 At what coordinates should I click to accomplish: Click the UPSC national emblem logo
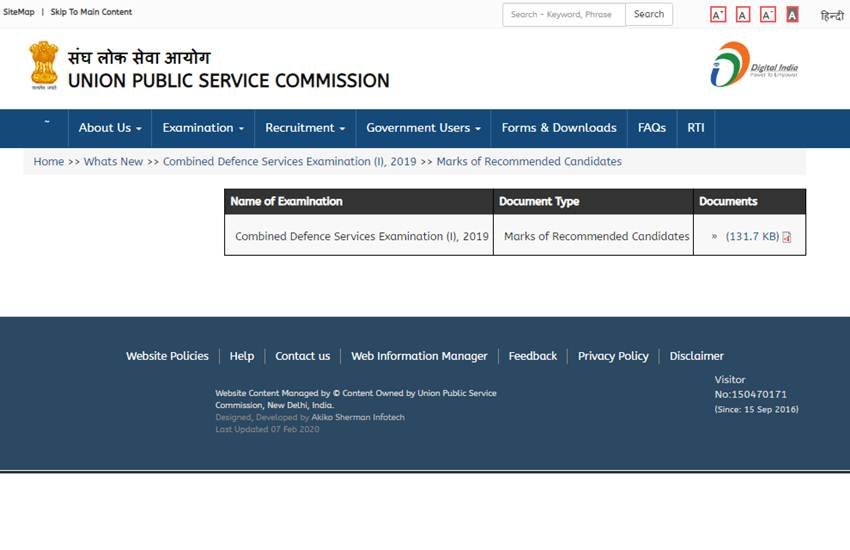(x=44, y=66)
